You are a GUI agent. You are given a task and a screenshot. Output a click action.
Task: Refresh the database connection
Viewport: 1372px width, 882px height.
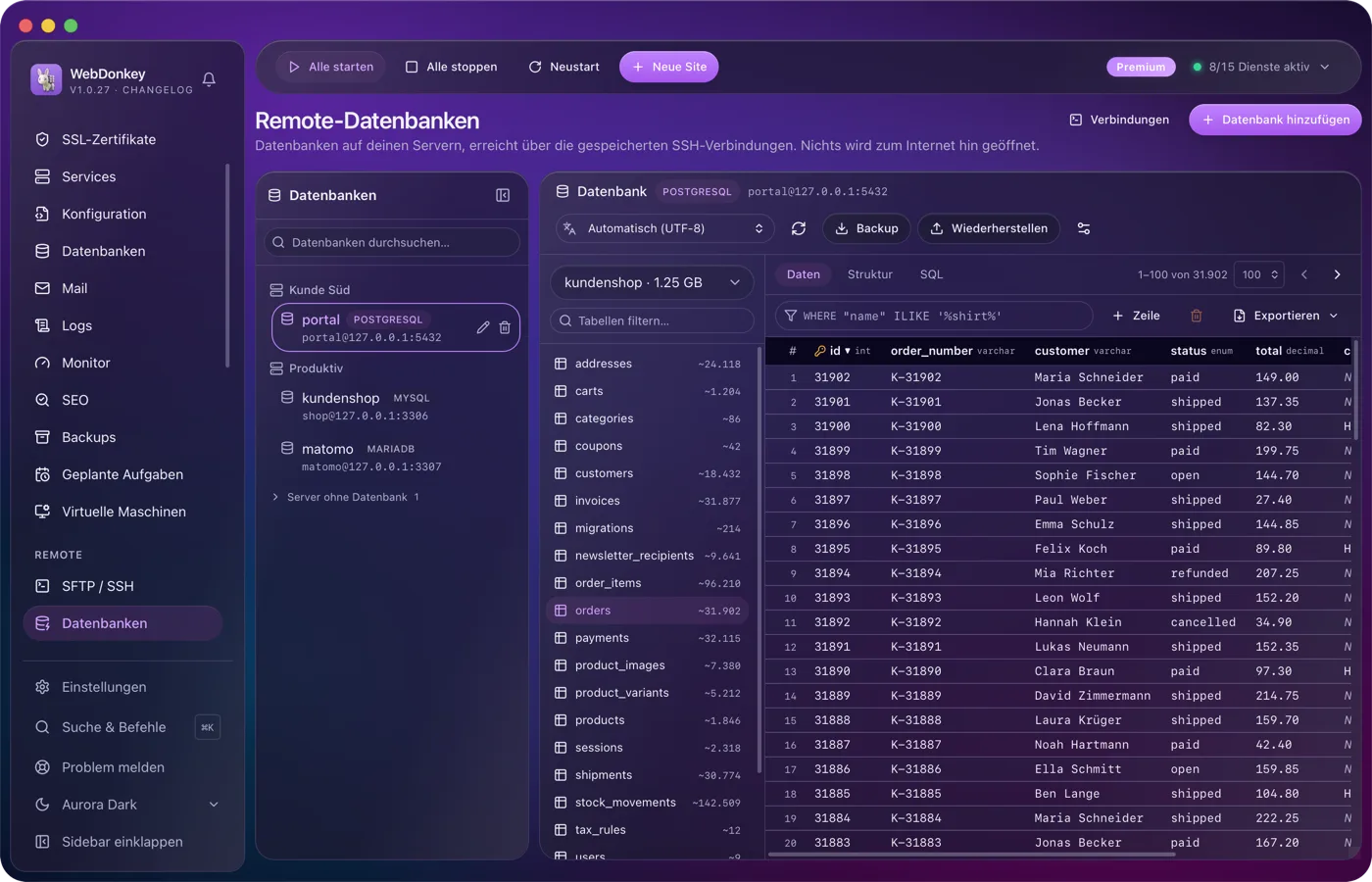799,228
